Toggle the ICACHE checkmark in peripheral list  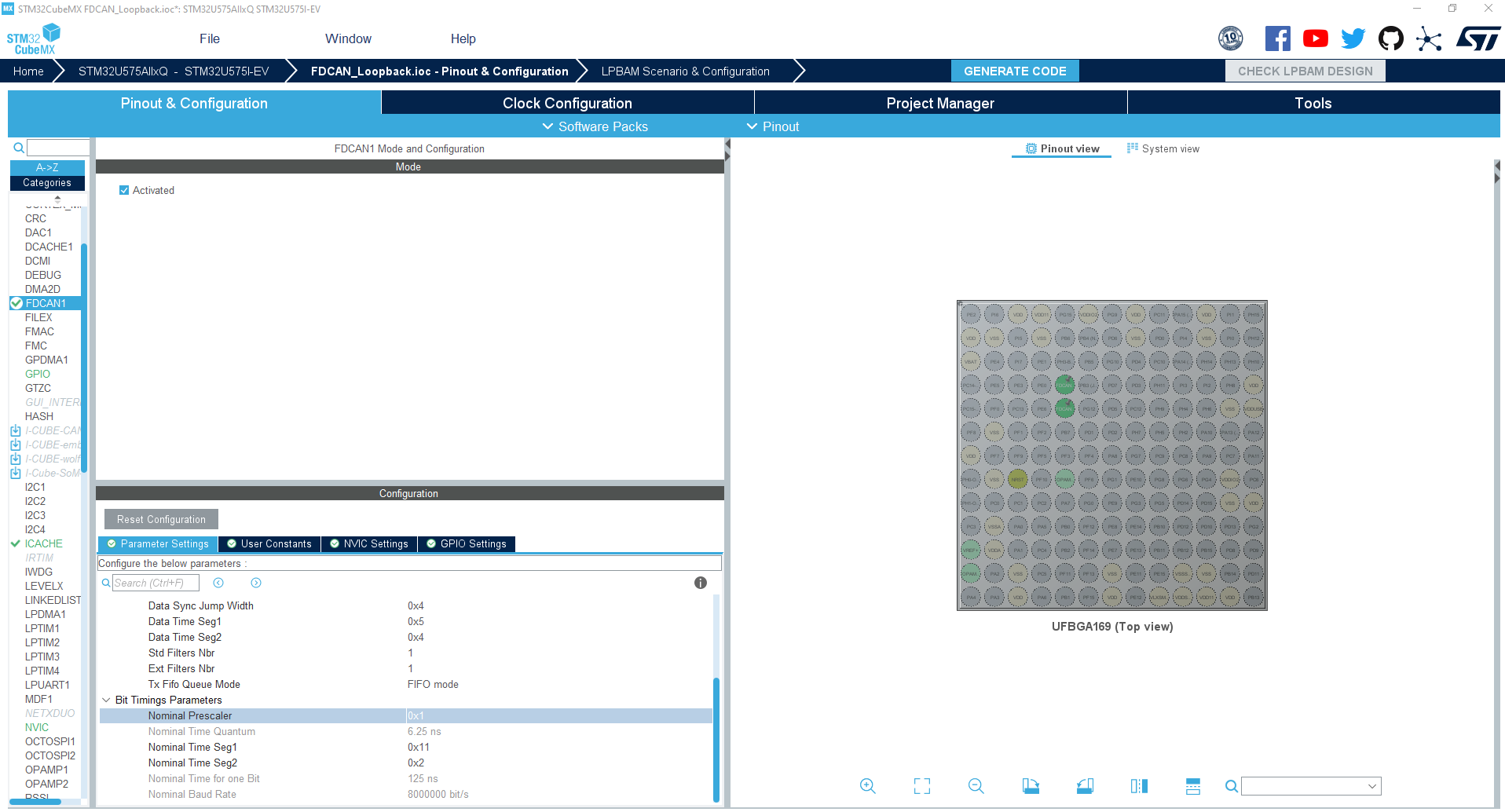pyautogui.click(x=16, y=543)
